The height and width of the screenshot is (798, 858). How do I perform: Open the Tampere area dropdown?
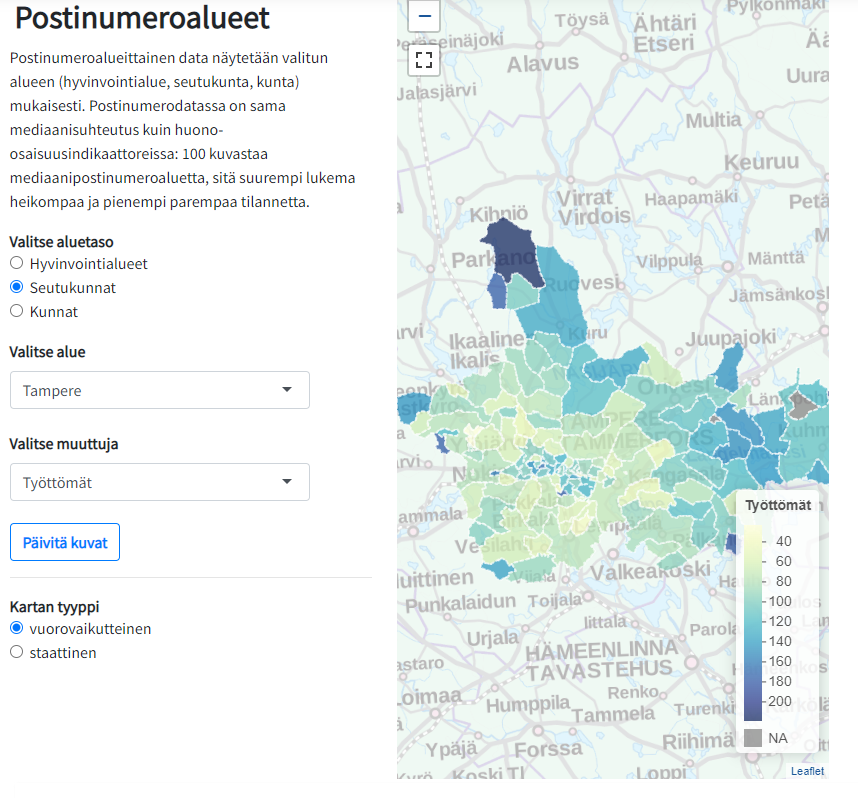click(160, 390)
